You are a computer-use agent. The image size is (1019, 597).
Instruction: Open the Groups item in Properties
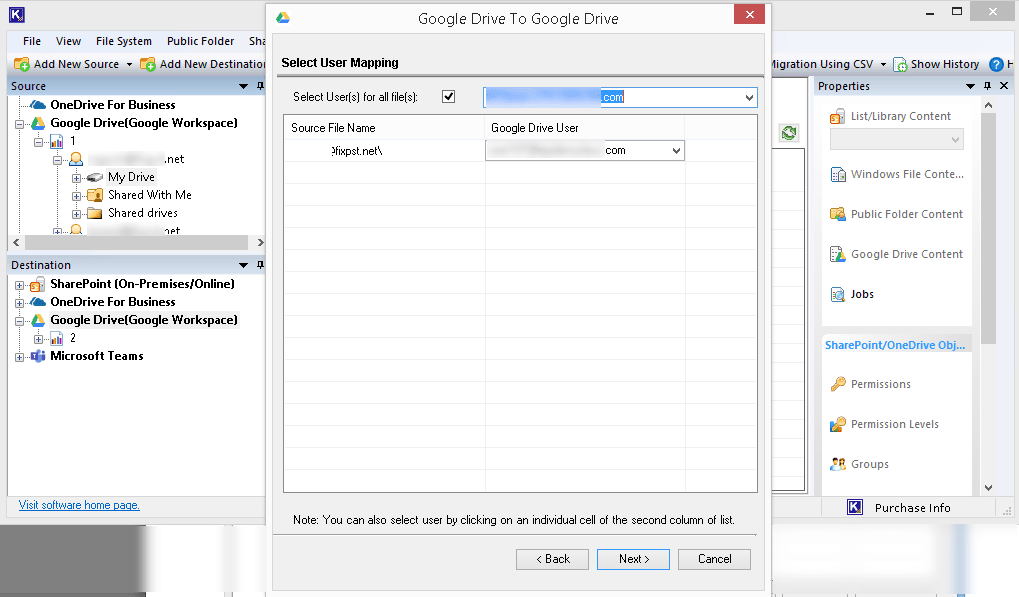click(859, 464)
